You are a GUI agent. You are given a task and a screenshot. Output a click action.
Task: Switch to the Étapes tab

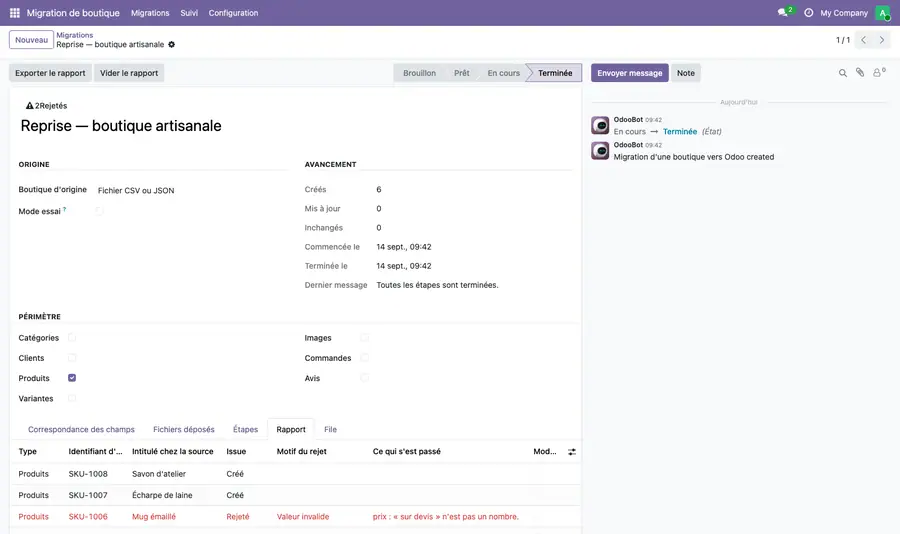point(245,429)
